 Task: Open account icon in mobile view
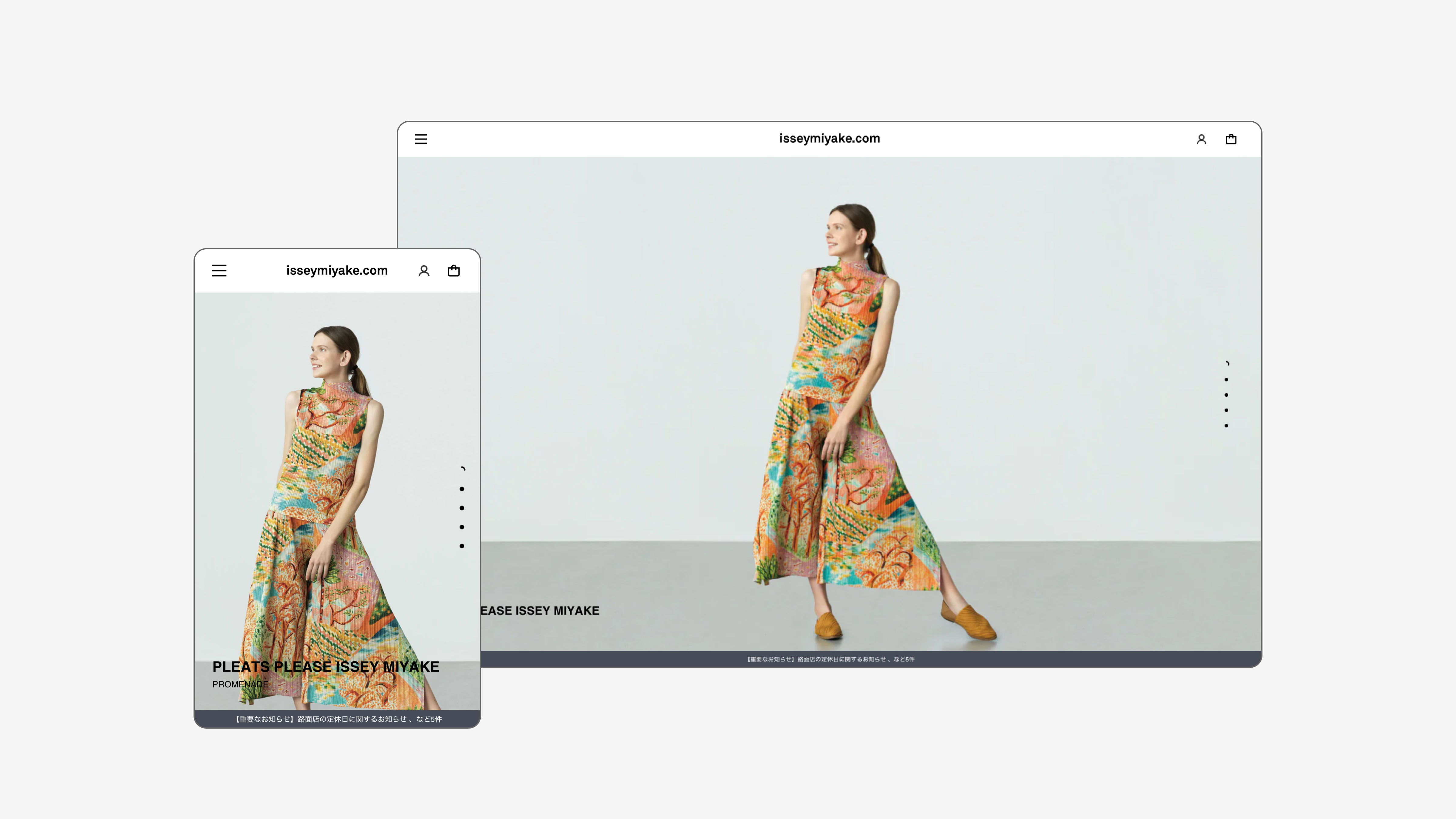coord(424,271)
